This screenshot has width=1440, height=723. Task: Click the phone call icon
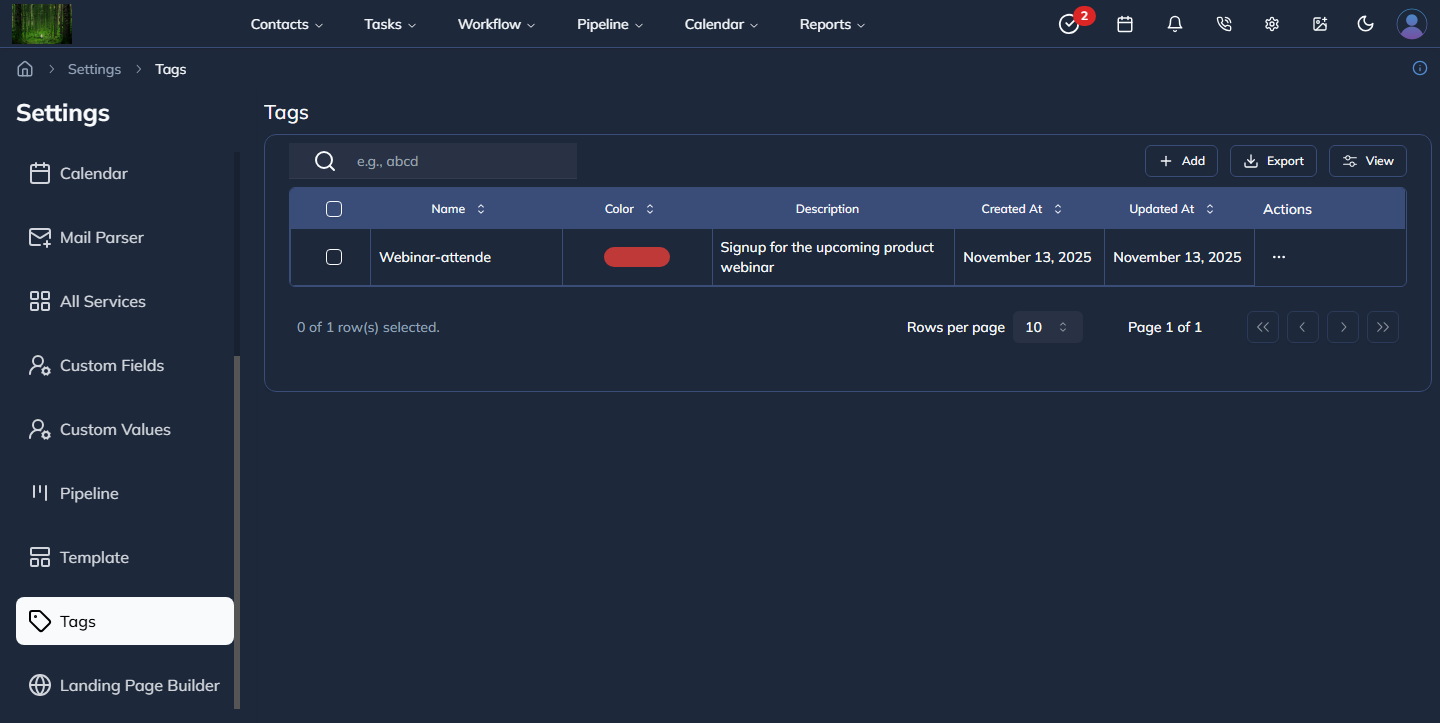tap(1223, 24)
